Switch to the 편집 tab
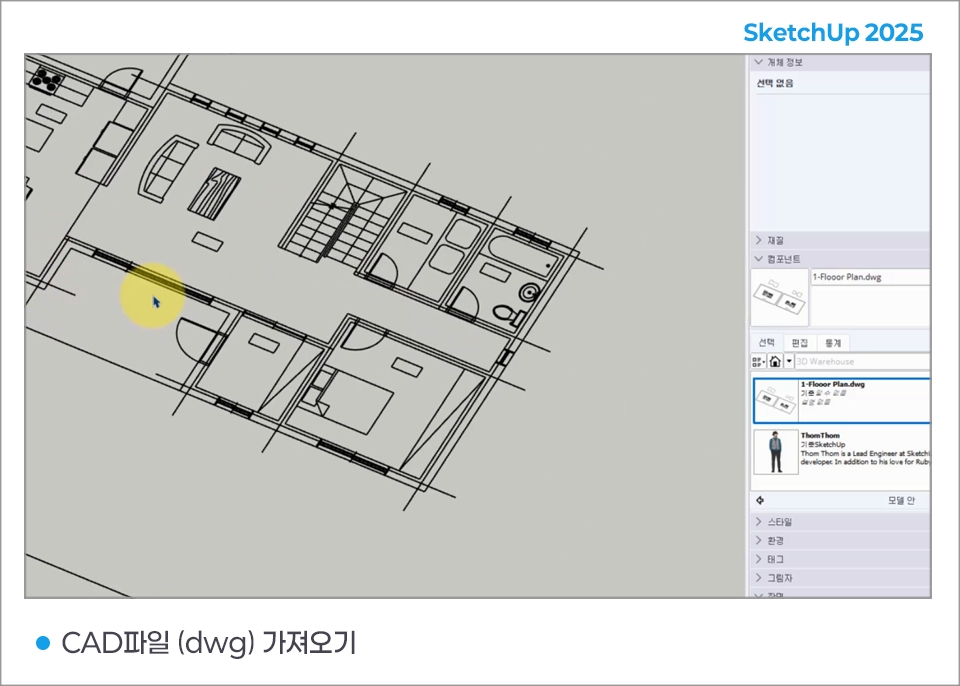960x686 pixels. (x=800, y=343)
